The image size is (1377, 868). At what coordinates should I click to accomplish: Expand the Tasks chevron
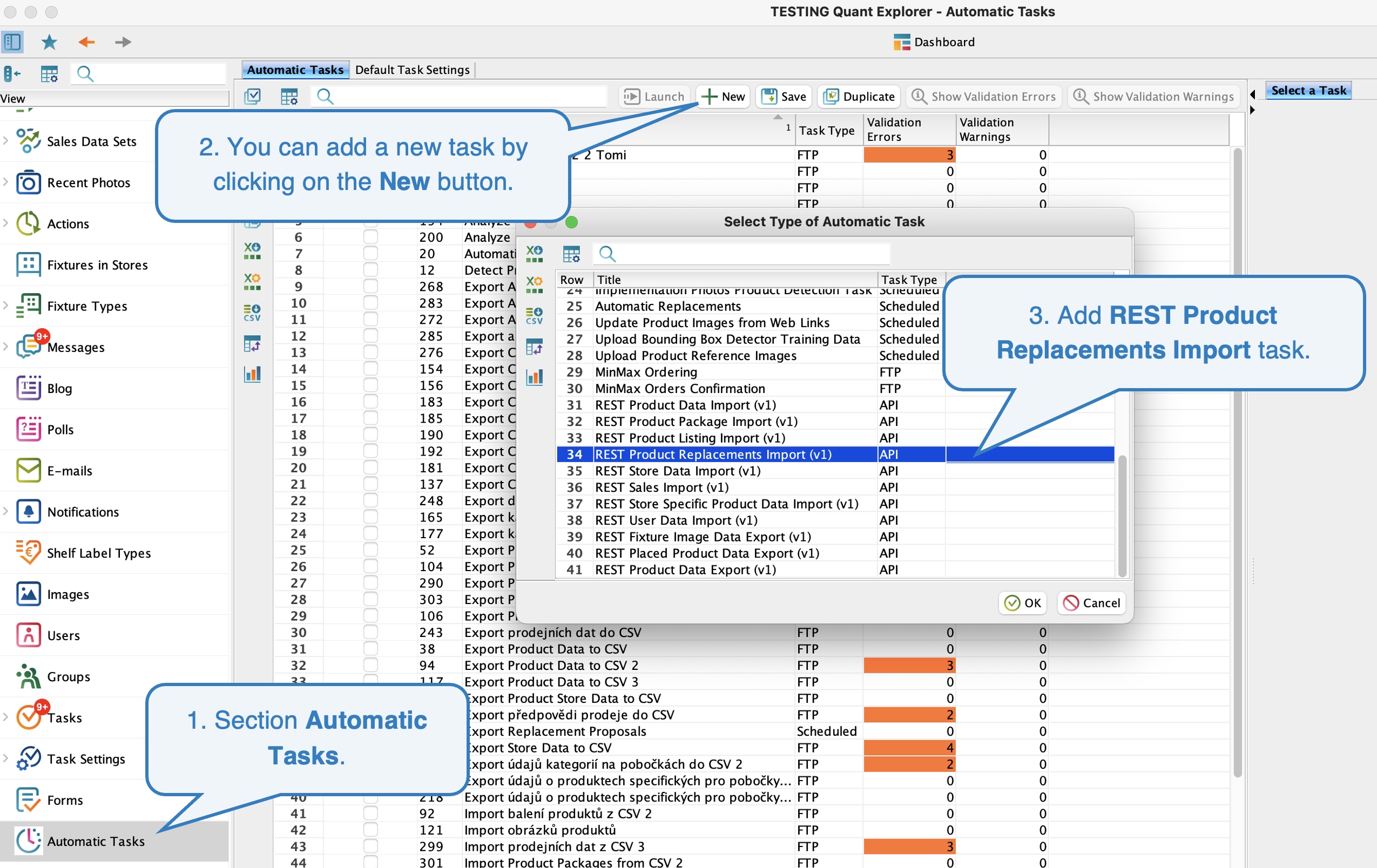pyautogui.click(x=6, y=716)
